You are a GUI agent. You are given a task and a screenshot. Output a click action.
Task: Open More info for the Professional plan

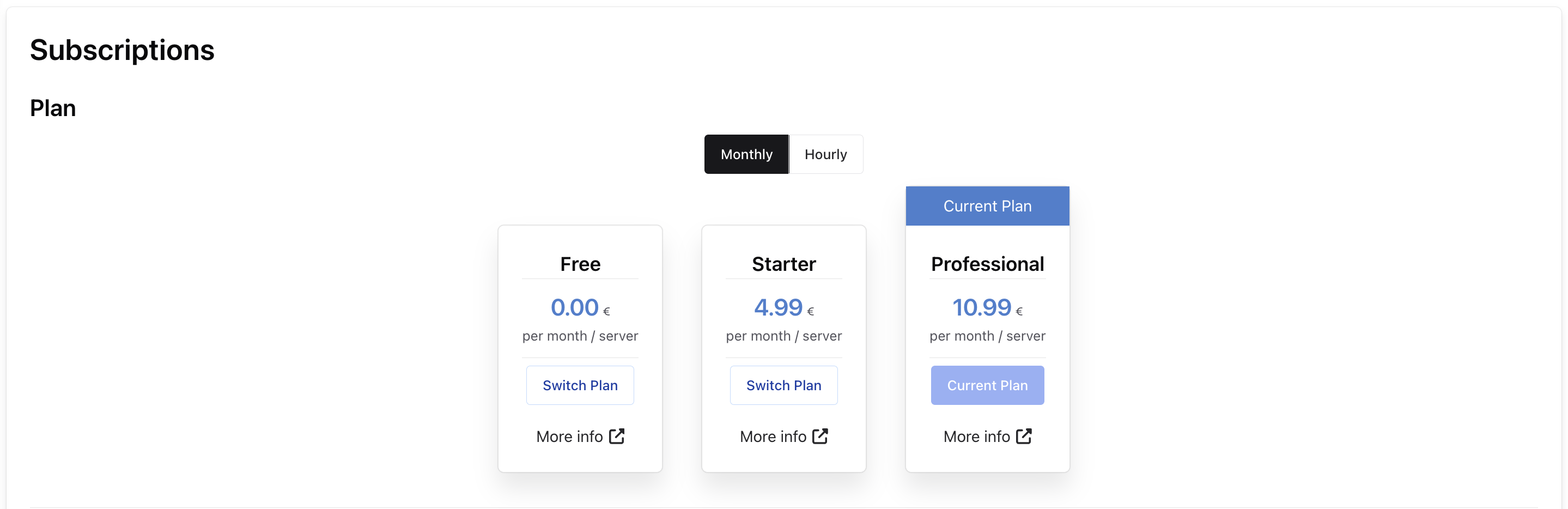[x=976, y=436]
